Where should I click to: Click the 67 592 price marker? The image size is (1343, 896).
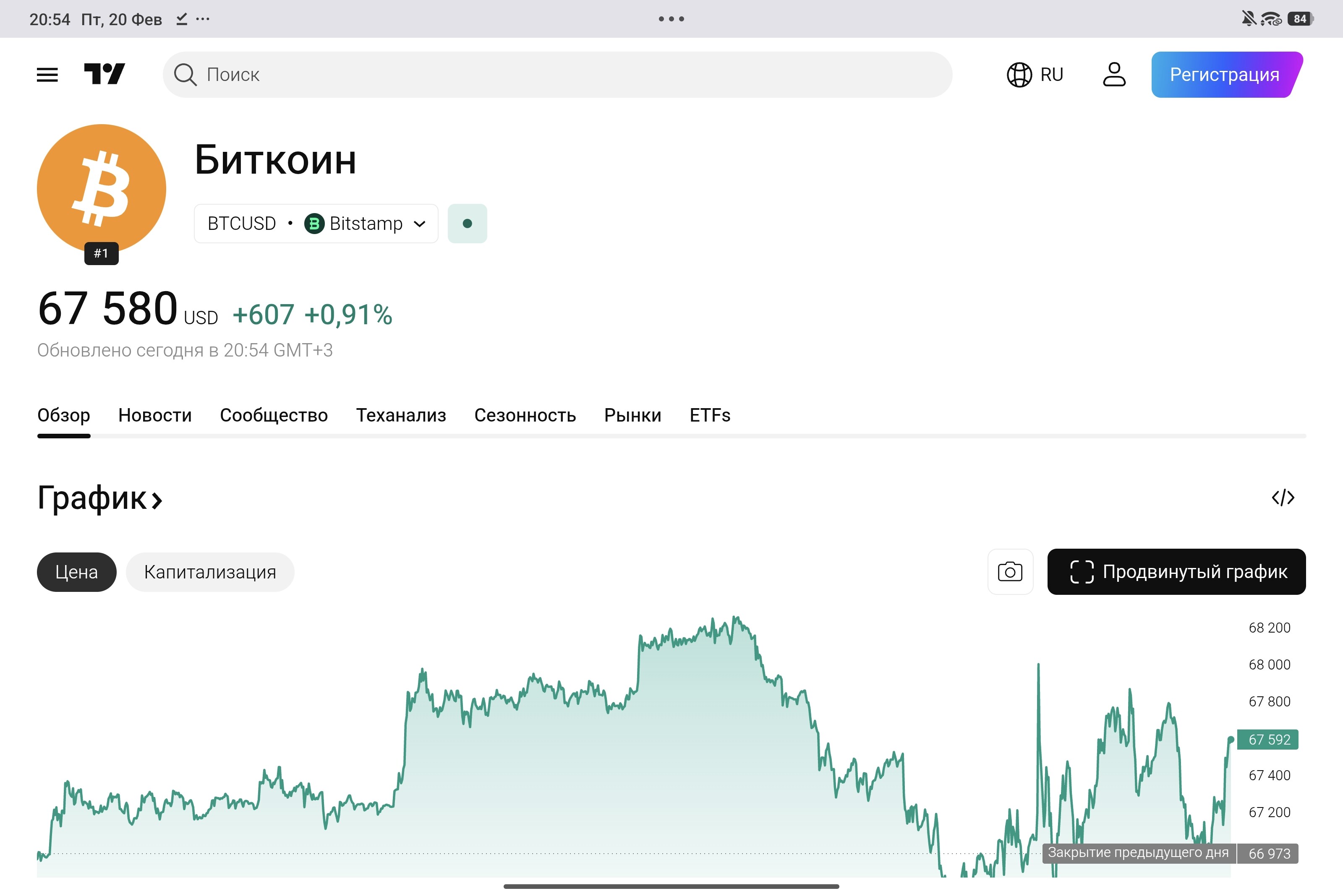[1268, 740]
